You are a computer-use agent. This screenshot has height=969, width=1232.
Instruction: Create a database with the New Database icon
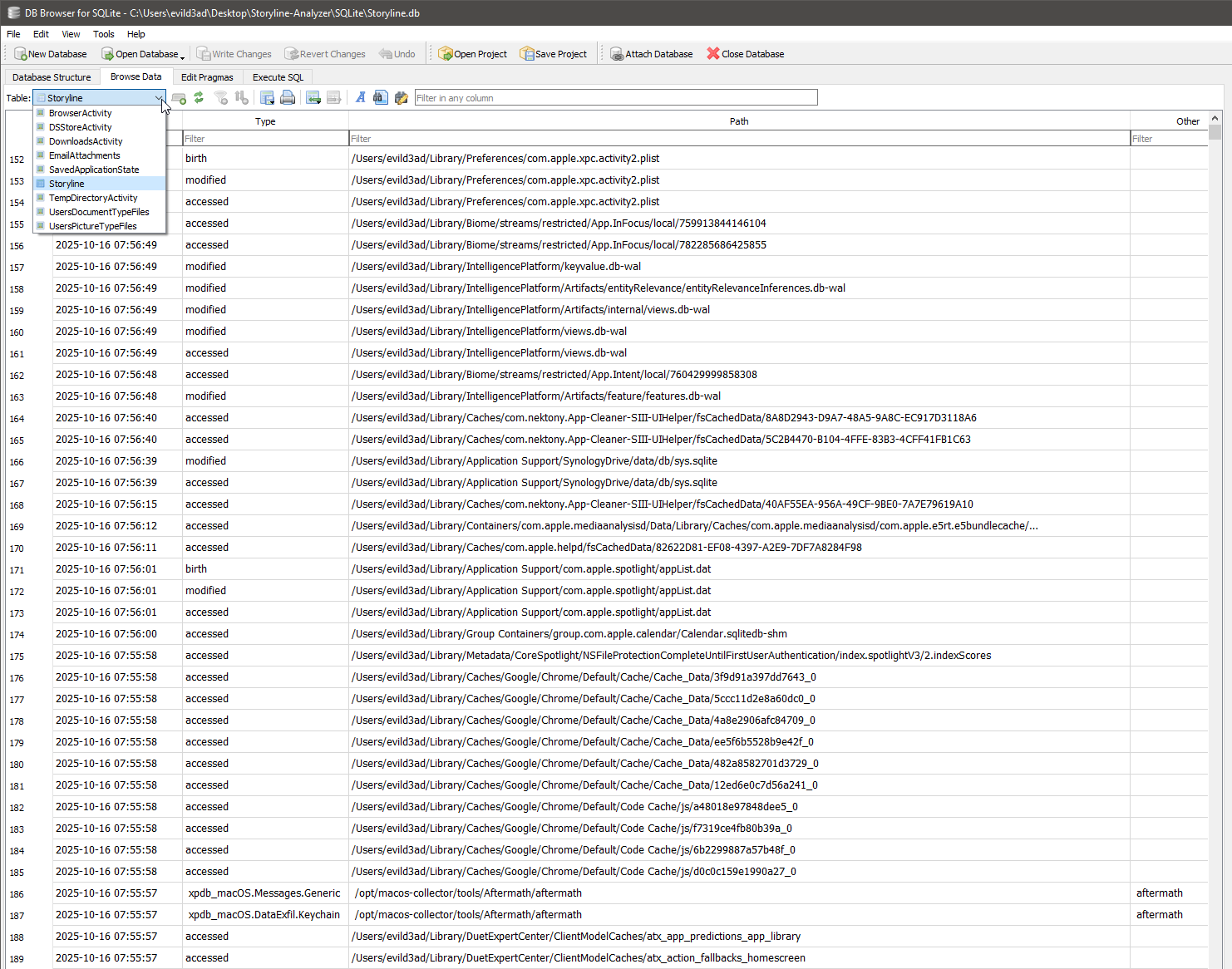click(x=51, y=53)
